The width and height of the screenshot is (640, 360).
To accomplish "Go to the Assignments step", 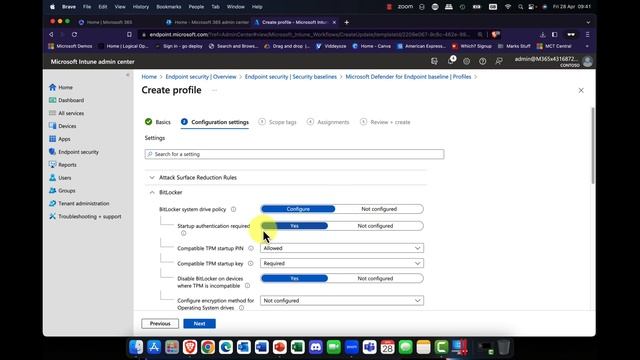I will tap(328, 122).
